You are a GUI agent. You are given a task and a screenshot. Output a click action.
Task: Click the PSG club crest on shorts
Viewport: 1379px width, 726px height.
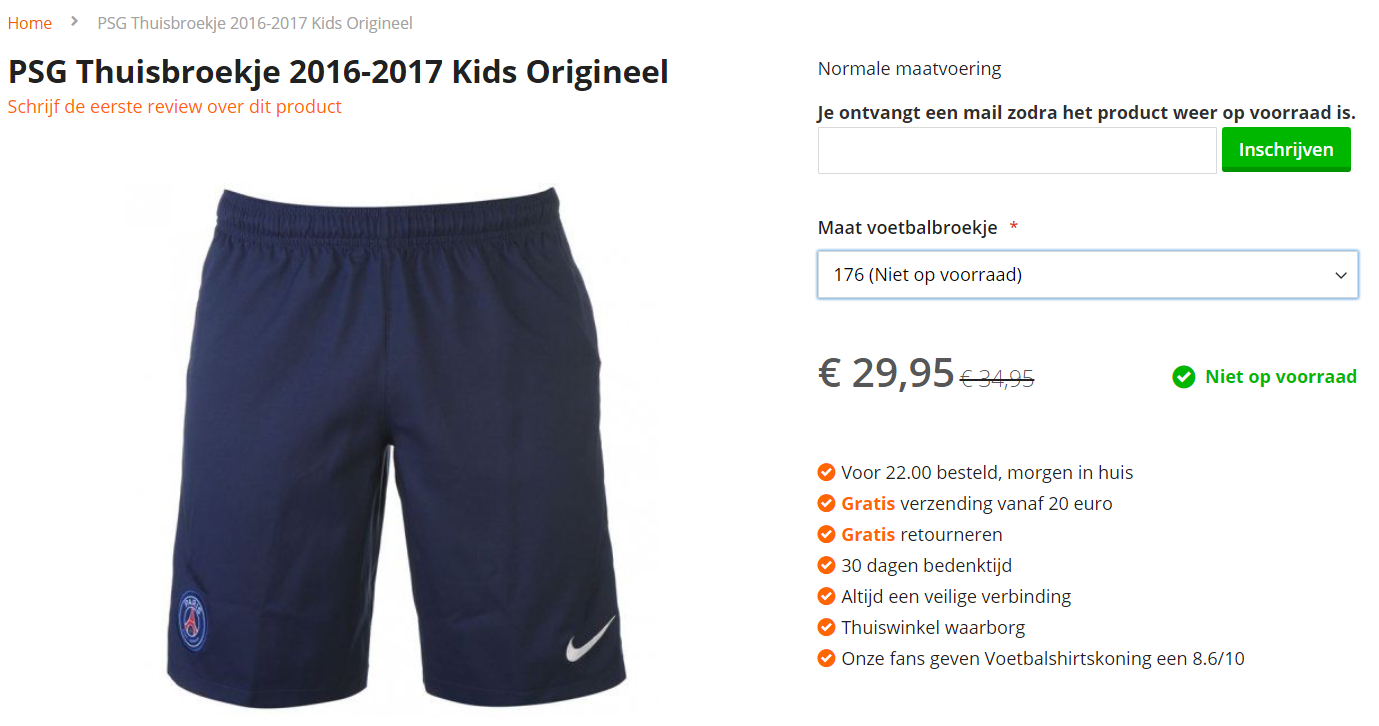(192, 621)
